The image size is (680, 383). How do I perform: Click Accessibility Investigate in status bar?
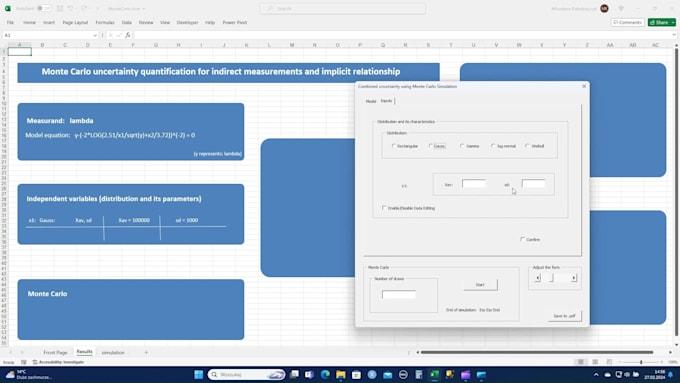point(58,362)
